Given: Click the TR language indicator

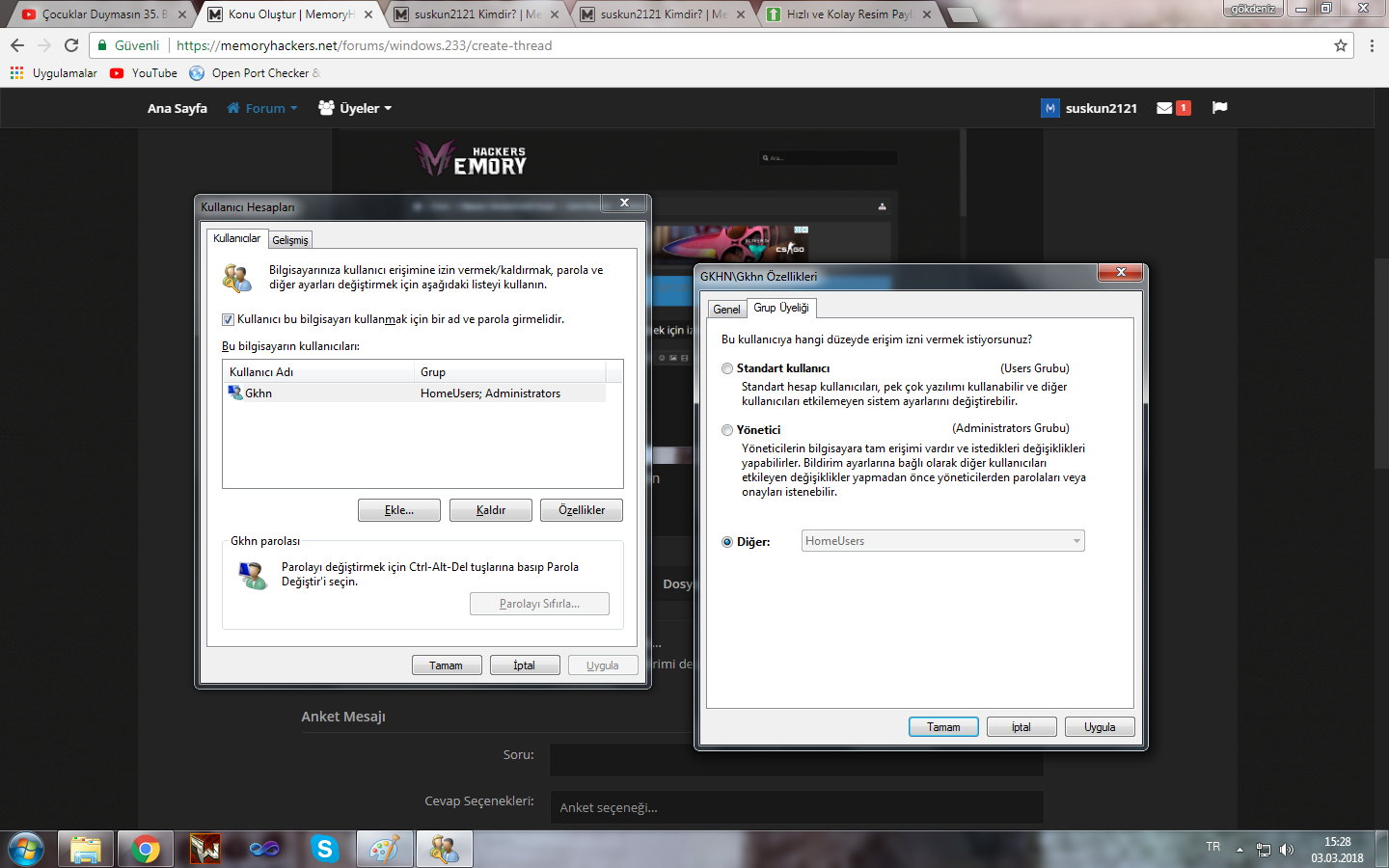Looking at the screenshot, I should (x=1213, y=847).
